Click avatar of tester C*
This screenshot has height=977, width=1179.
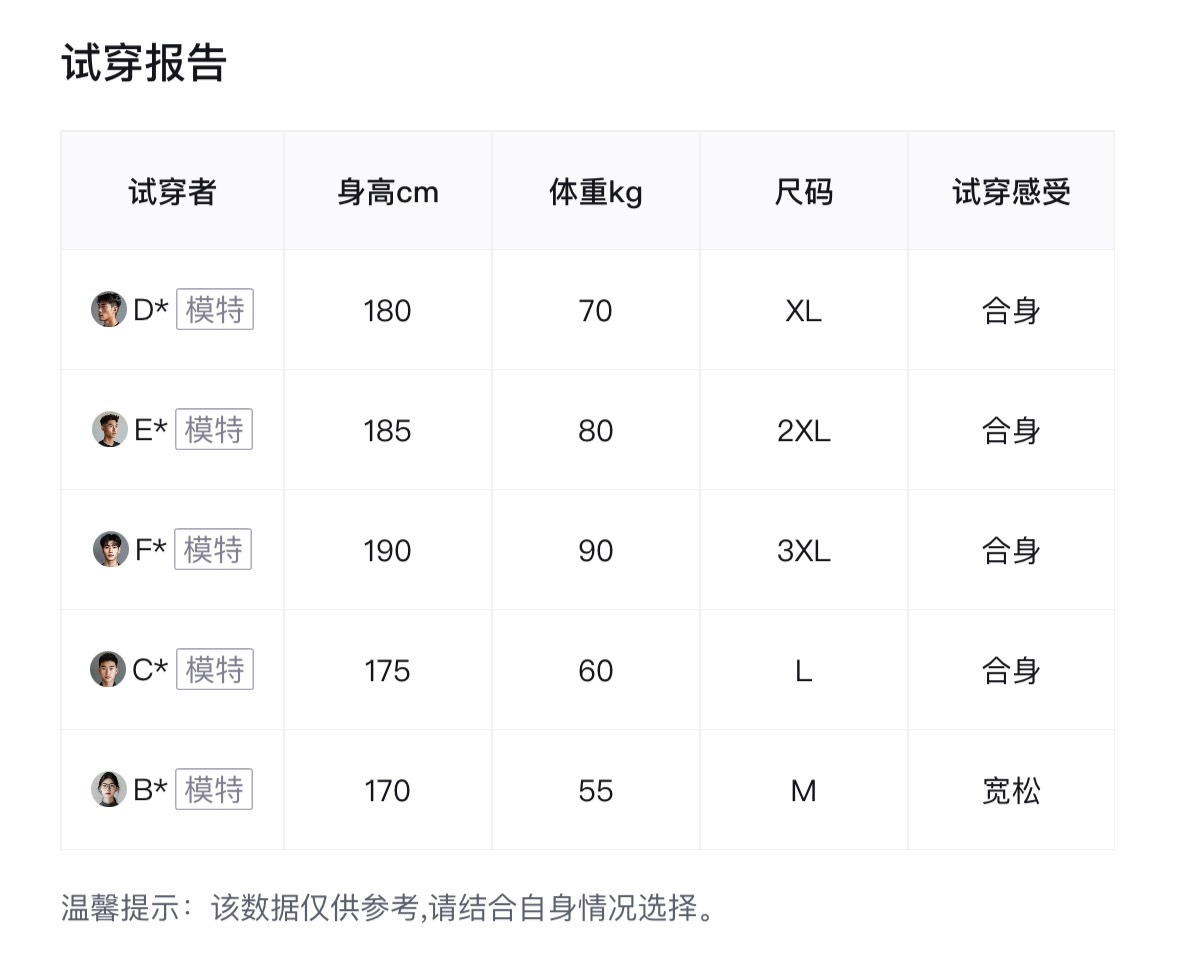[x=108, y=670]
